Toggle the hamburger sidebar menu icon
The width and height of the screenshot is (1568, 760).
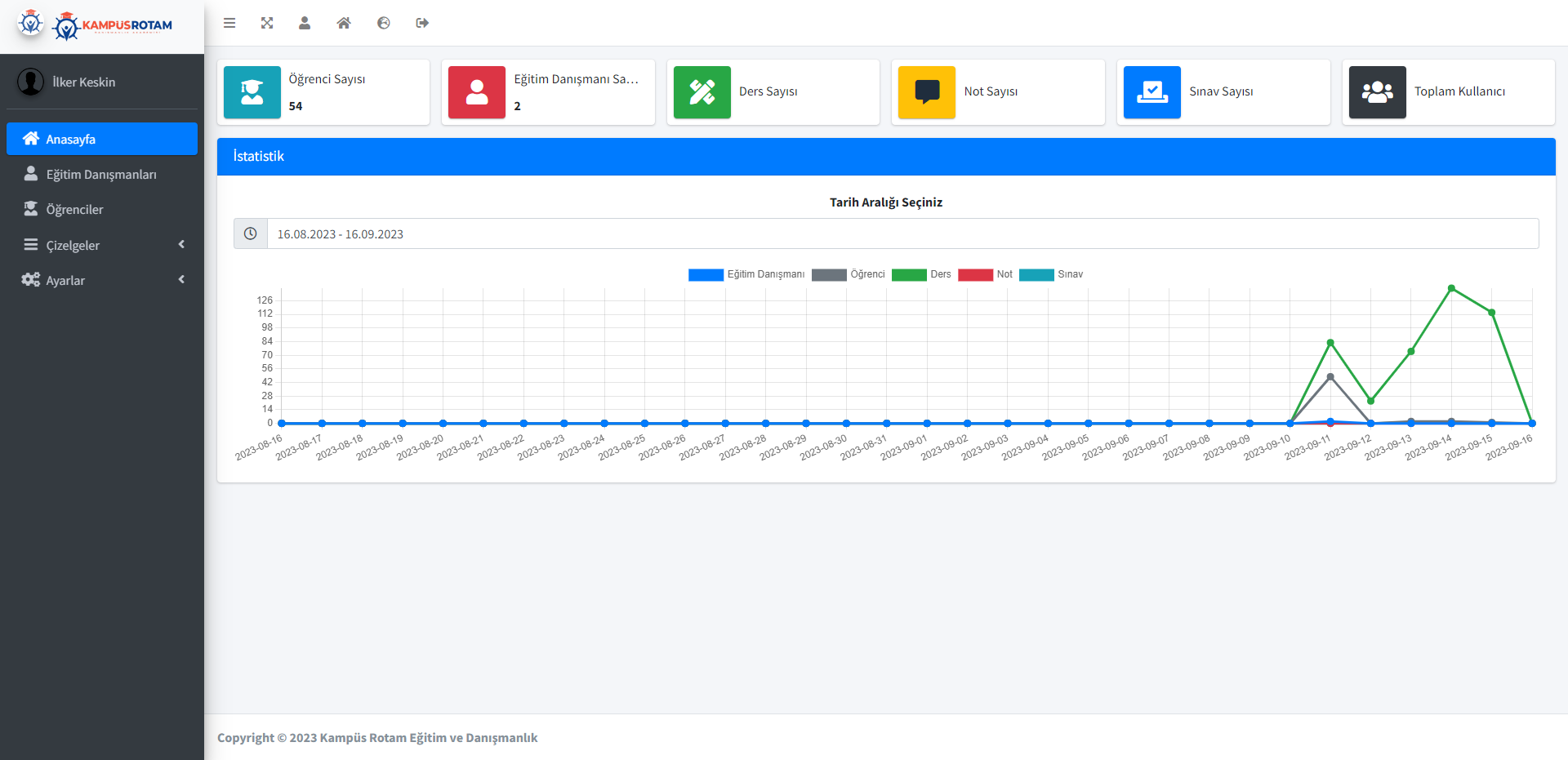[x=229, y=23]
